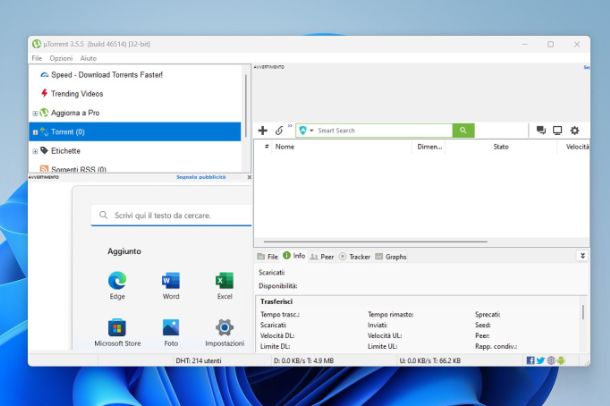This screenshot has height=406, width=610.
Task: Select Aggiorna a Pro in the sidebar
Action: 75,113
